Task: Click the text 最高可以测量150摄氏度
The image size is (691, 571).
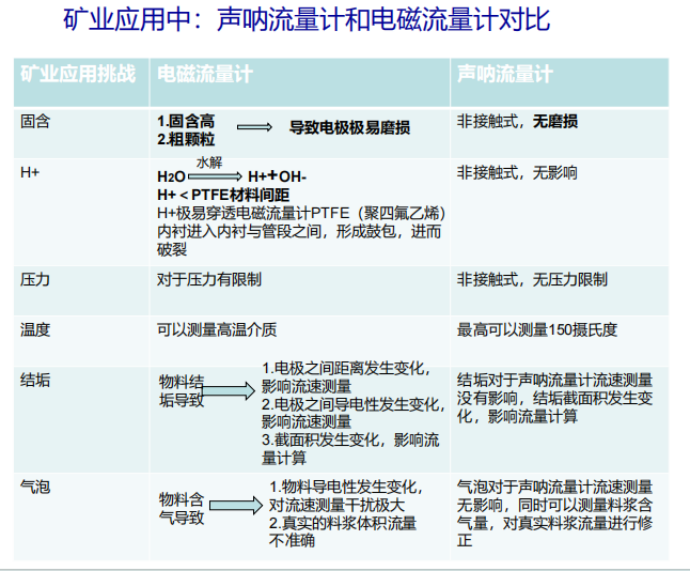Action: pyautogui.click(x=537, y=328)
